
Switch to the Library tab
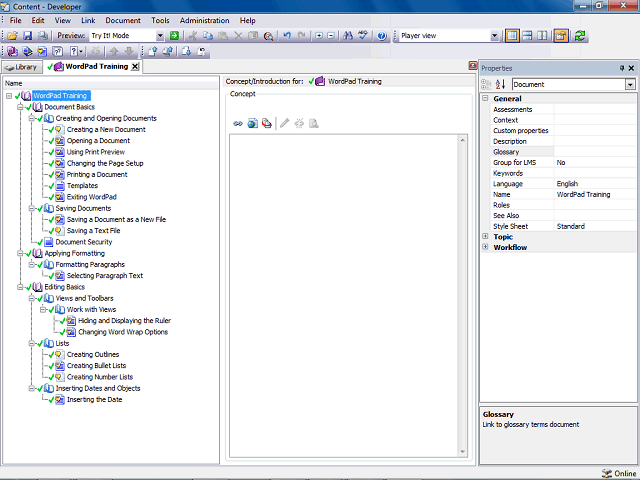point(22,67)
